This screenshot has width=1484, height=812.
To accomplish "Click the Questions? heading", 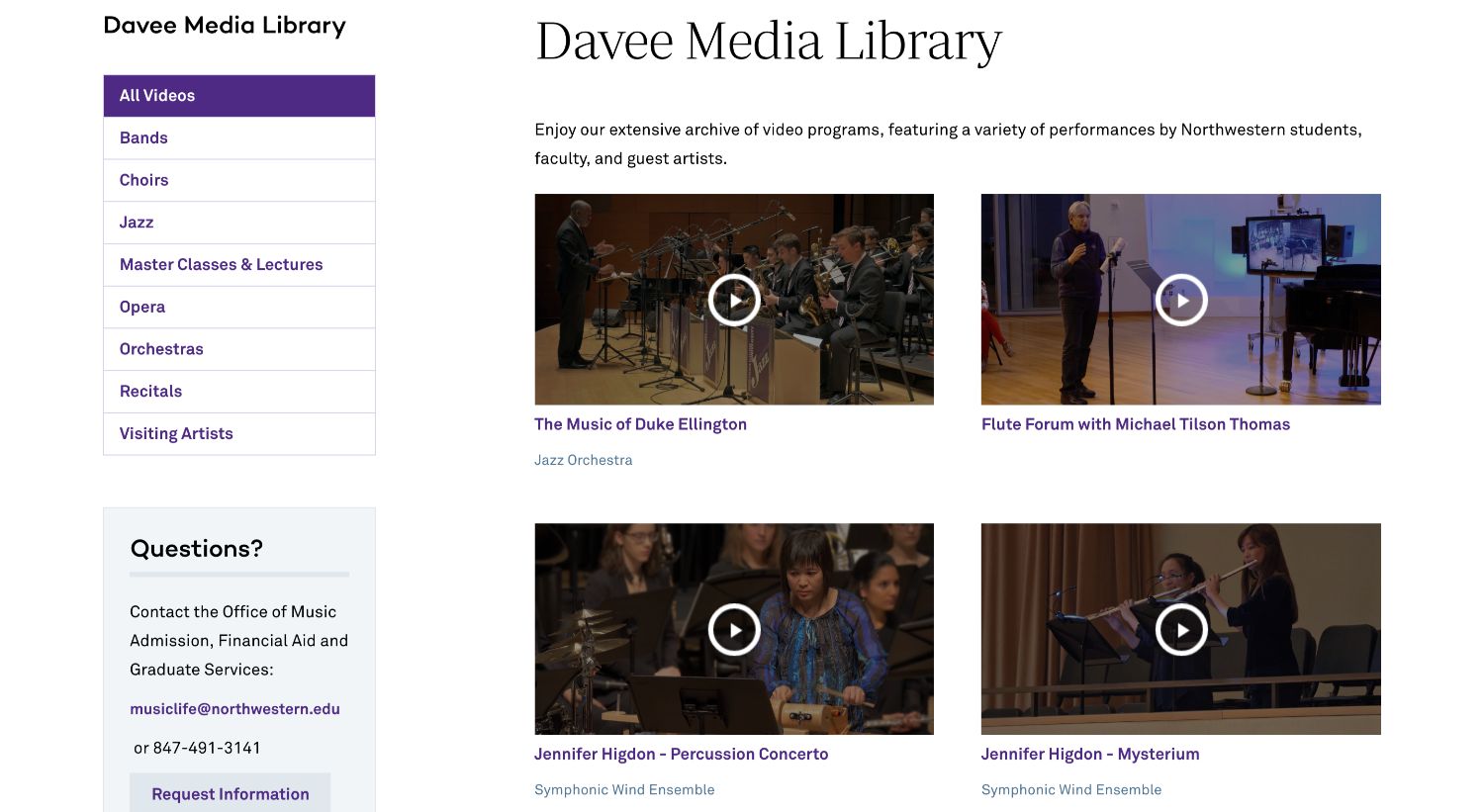I will [x=197, y=549].
